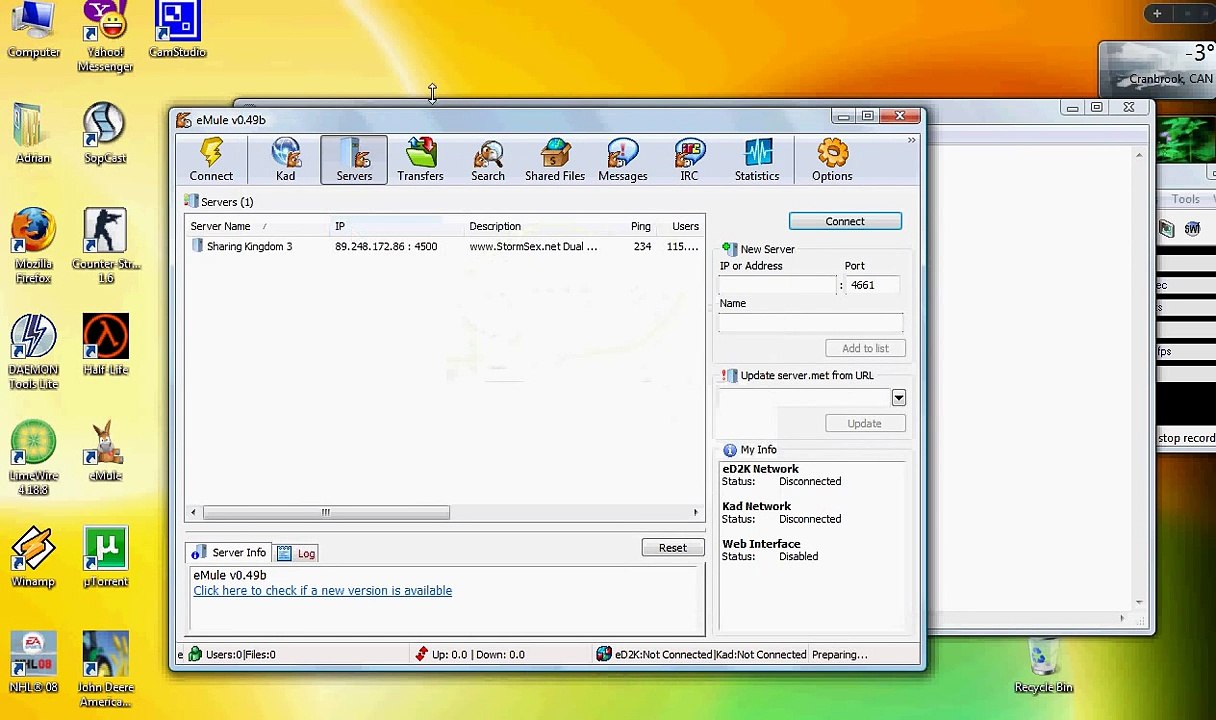The width and height of the screenshot is (1216, 720).
Task: Open the Half Life desktop icon
Action: point(105,345)
